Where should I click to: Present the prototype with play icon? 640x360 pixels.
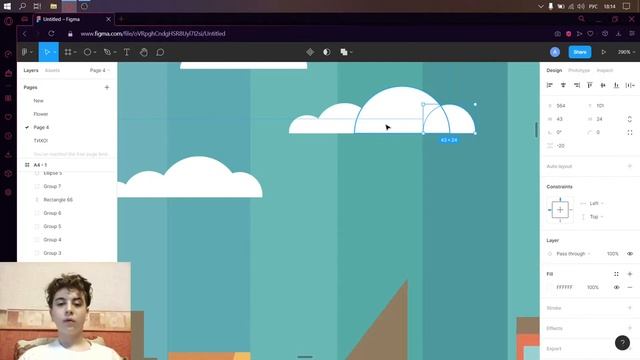[603, 52]
